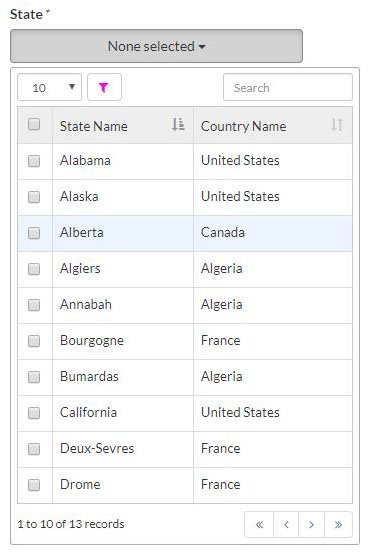Open the None selected state dropdown
This screenshot has height=560, width=370.
pyautogui.click(x=156, y=46)
